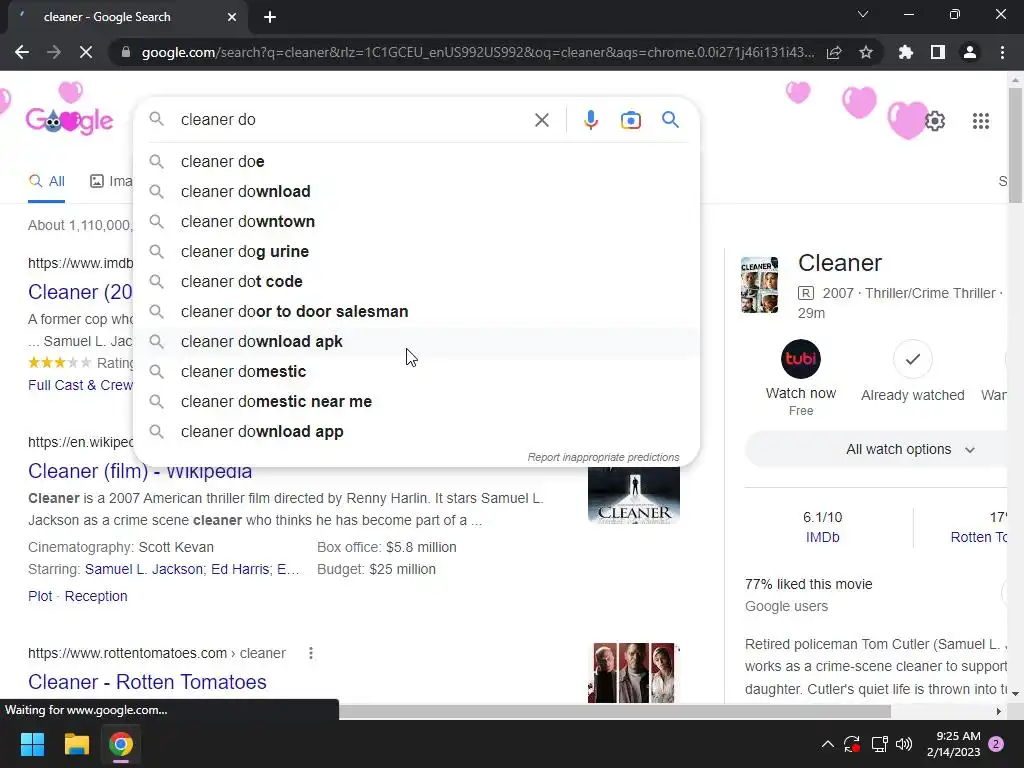Switch to the Images search tab
The image size is (1024, 768).
pyautogui.click(x=111, y=182)
